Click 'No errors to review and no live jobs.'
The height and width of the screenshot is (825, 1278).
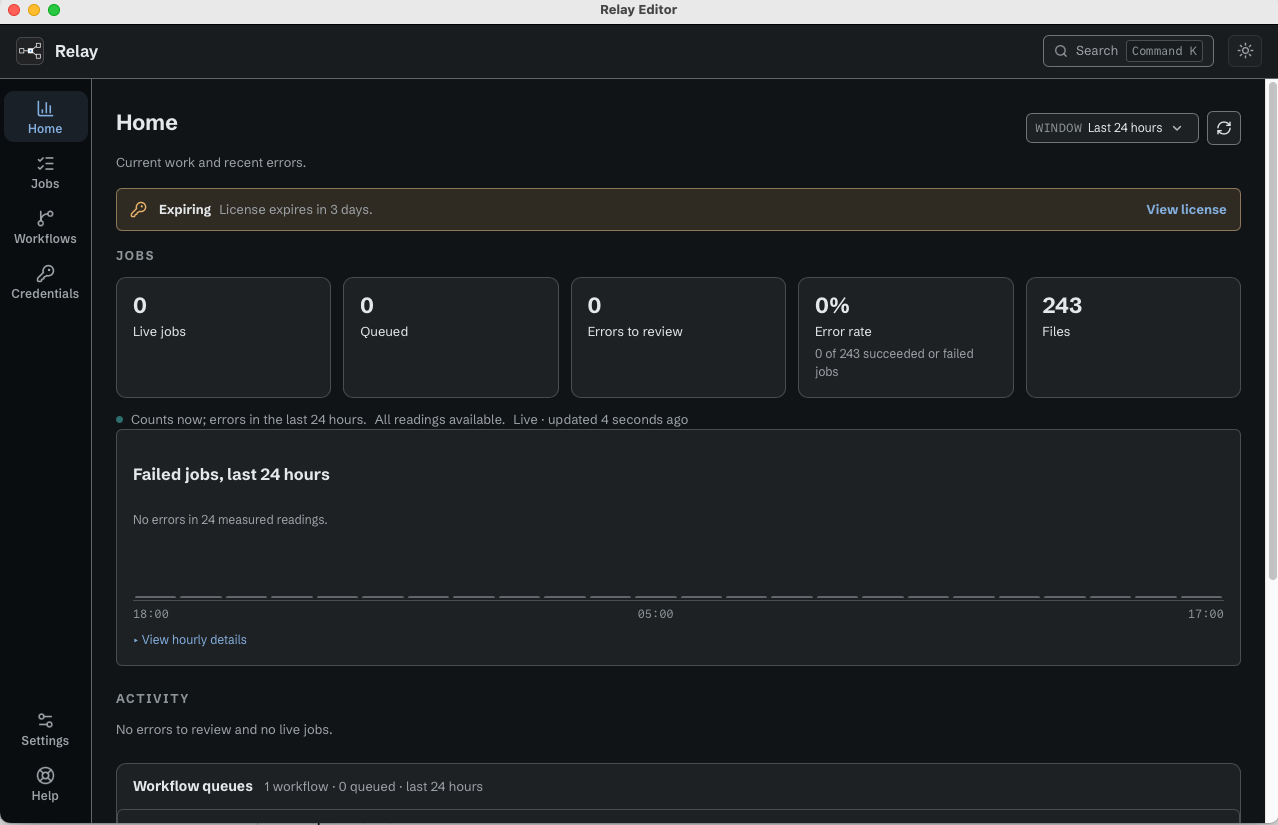coord(224,730)
